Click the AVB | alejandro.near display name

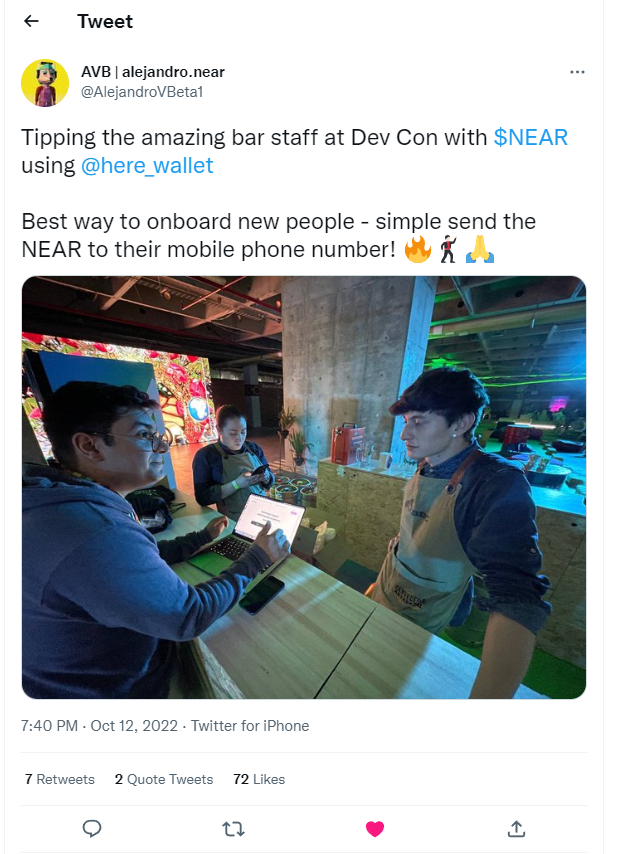tap(152, 72)
